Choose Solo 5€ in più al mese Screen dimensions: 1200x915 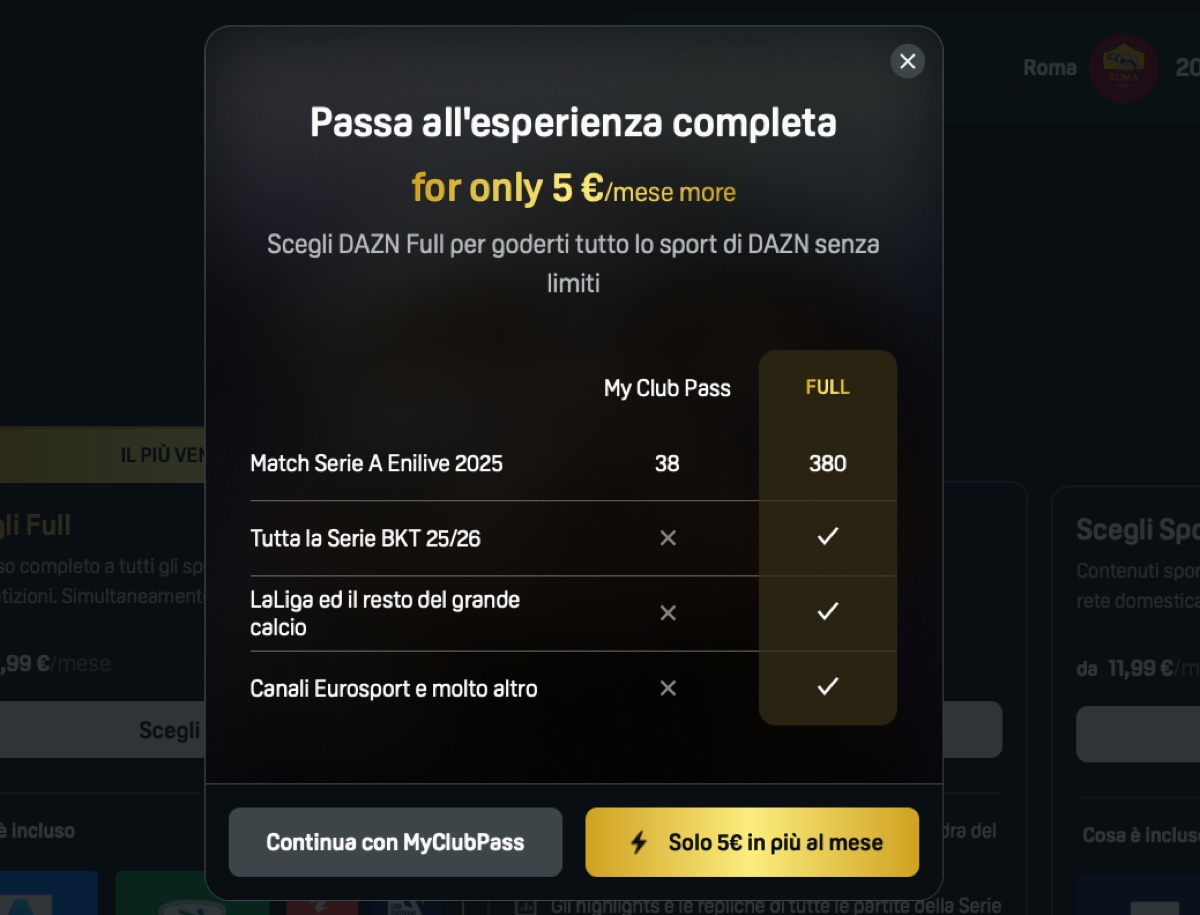click(751, 842)
